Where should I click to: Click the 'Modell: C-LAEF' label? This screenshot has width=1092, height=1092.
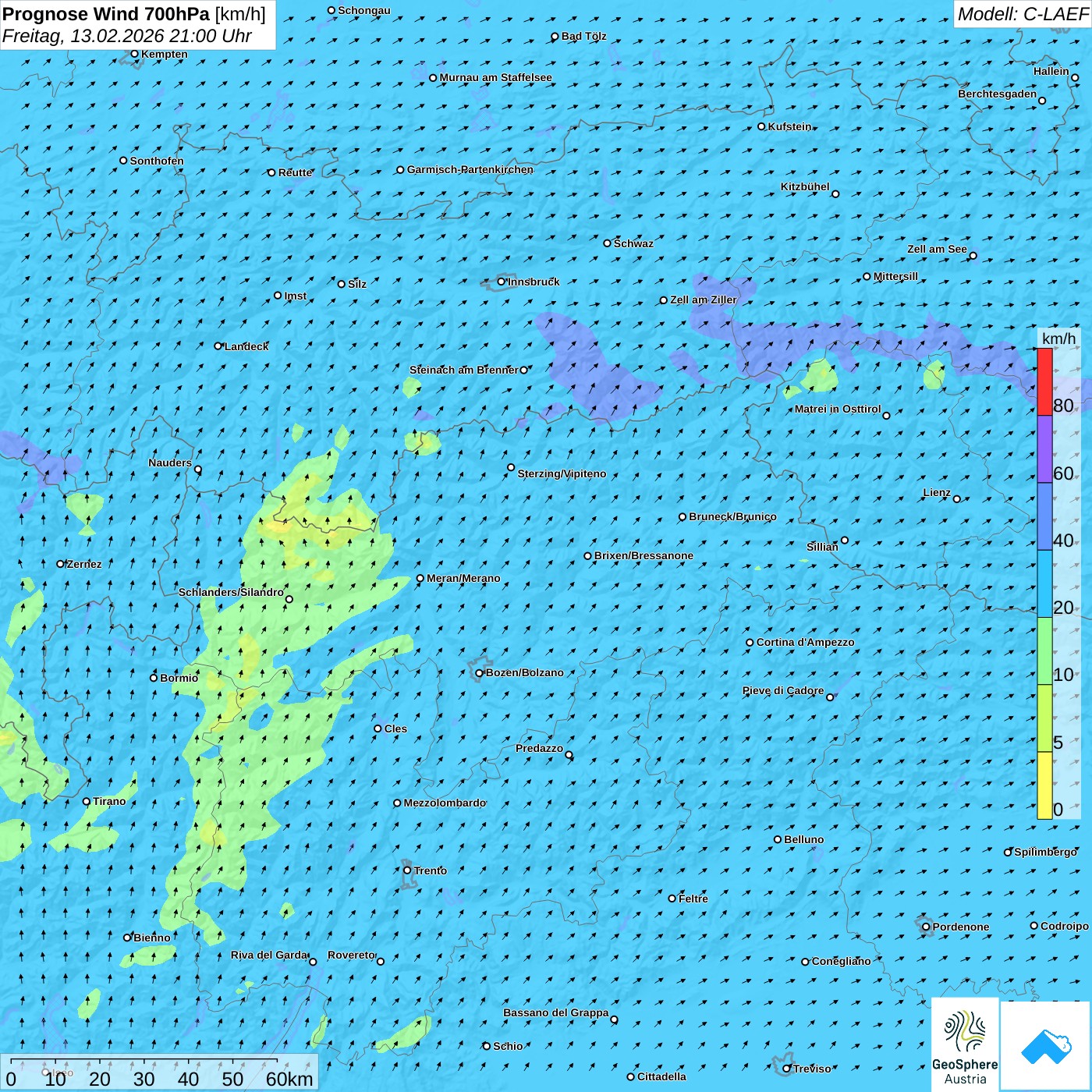coord(1023,14)
